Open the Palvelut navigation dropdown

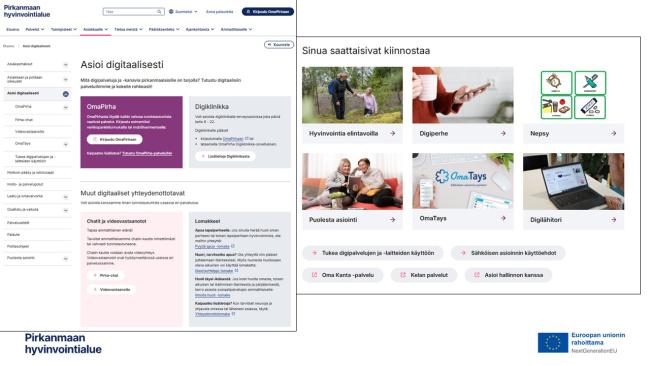(x=35, y=29)
